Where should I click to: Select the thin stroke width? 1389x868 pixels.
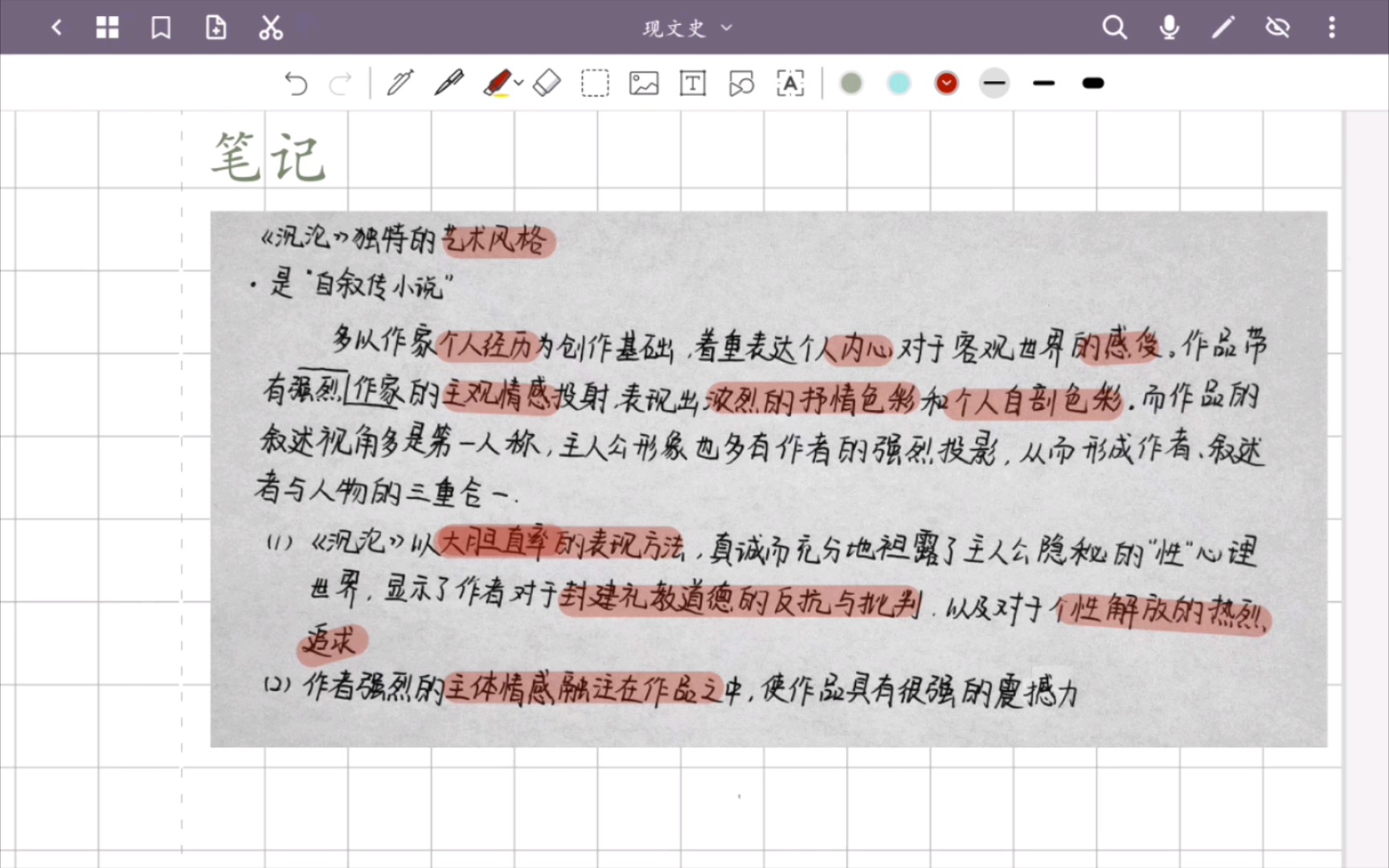coord(994,83)
